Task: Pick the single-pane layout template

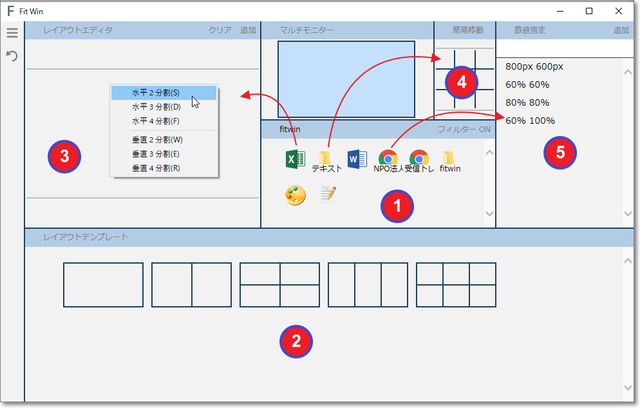Action: [103, 285]
